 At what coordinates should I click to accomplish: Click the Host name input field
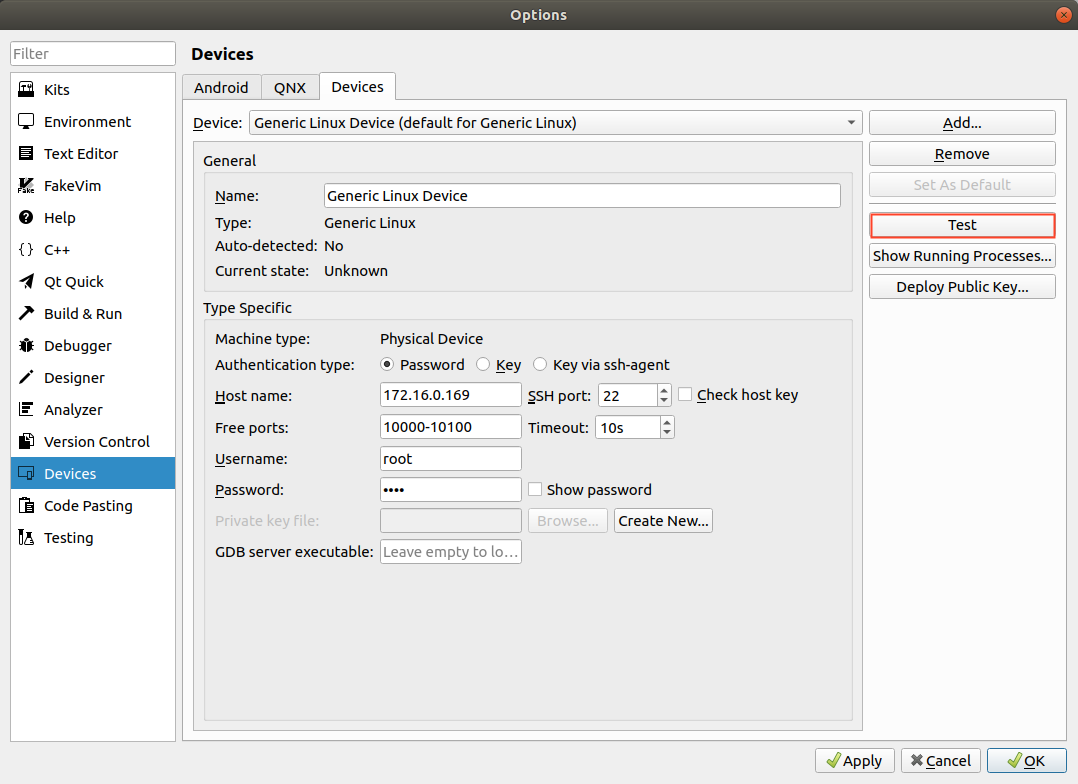tap(451, 395)
